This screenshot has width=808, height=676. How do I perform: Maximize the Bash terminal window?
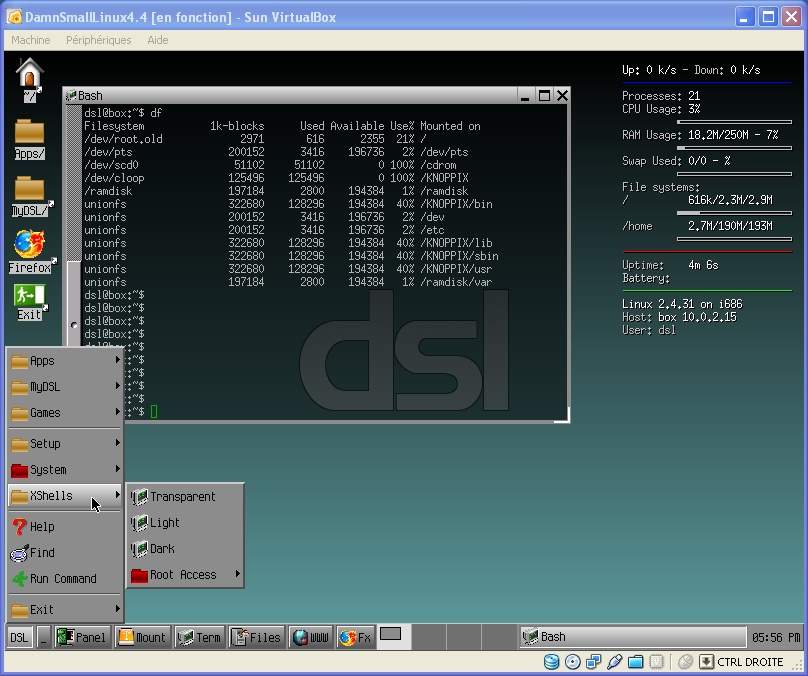[544, 96]
